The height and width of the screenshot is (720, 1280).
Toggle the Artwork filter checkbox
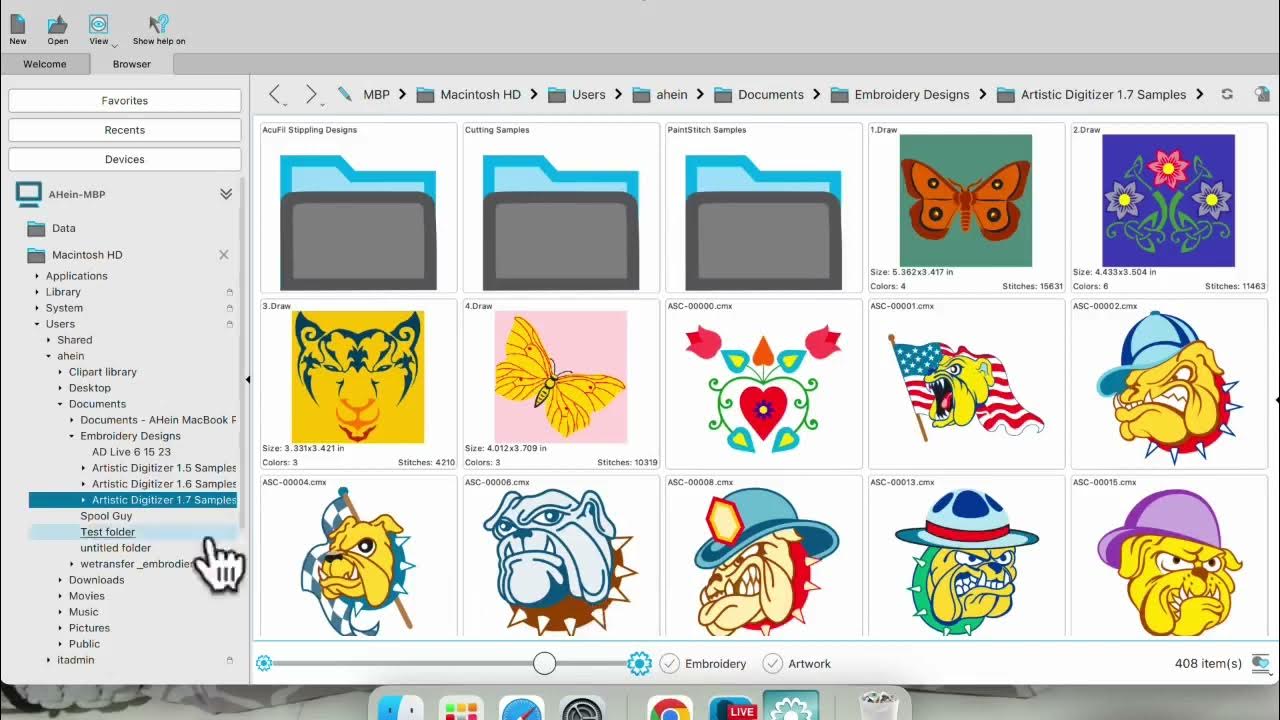coord(772,663)
